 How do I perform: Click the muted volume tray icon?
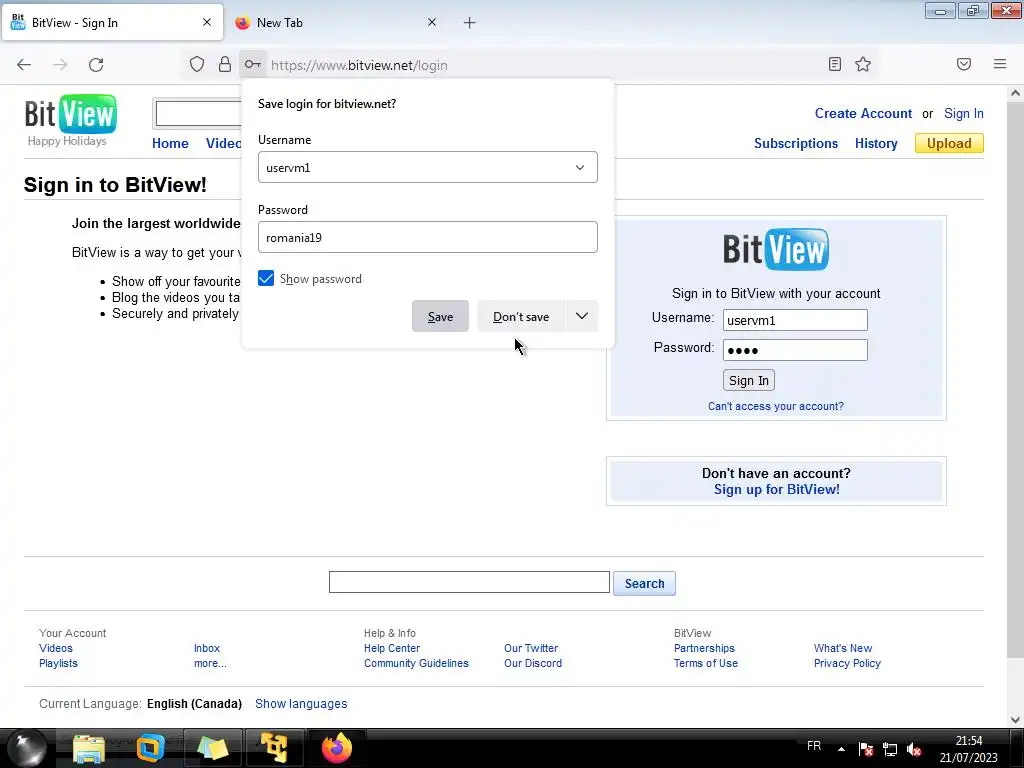(914, 749)
